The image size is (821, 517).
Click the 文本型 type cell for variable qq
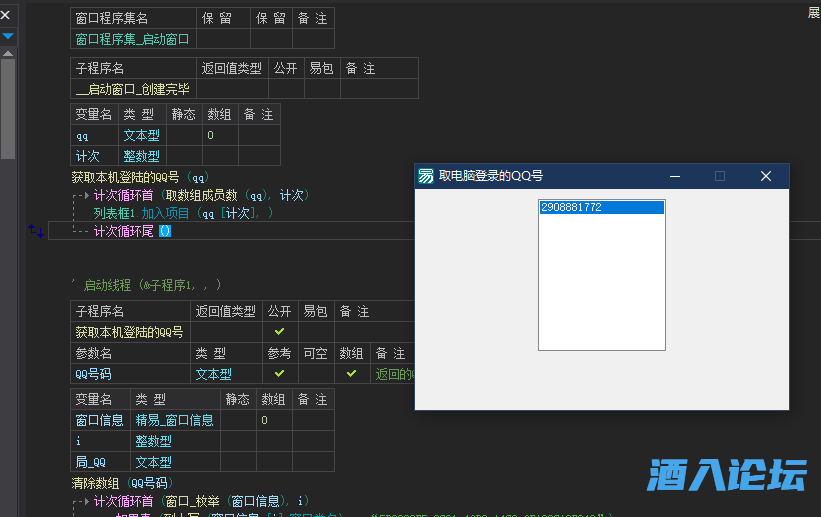point(141,135)
